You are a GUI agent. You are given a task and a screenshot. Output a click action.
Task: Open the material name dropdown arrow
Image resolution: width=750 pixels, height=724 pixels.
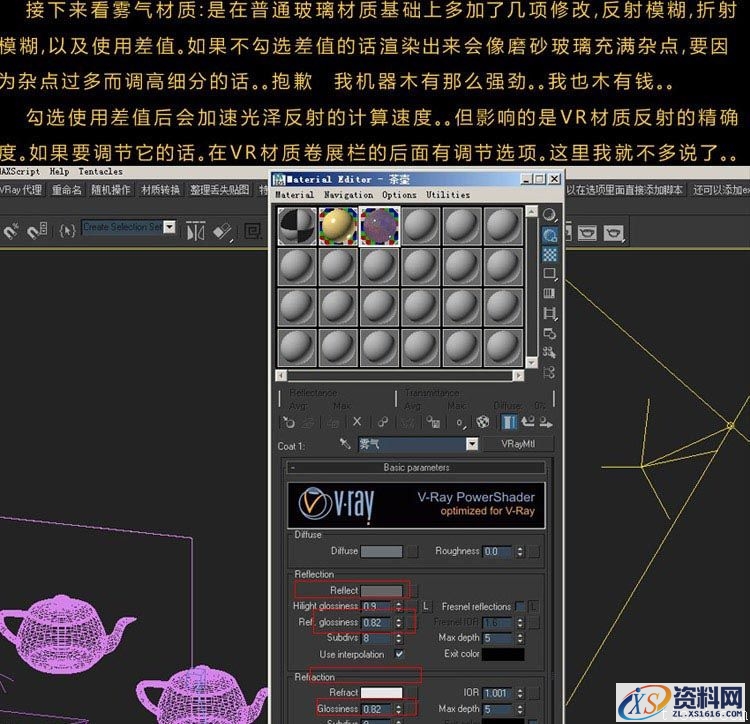click(x=472, y=444)
